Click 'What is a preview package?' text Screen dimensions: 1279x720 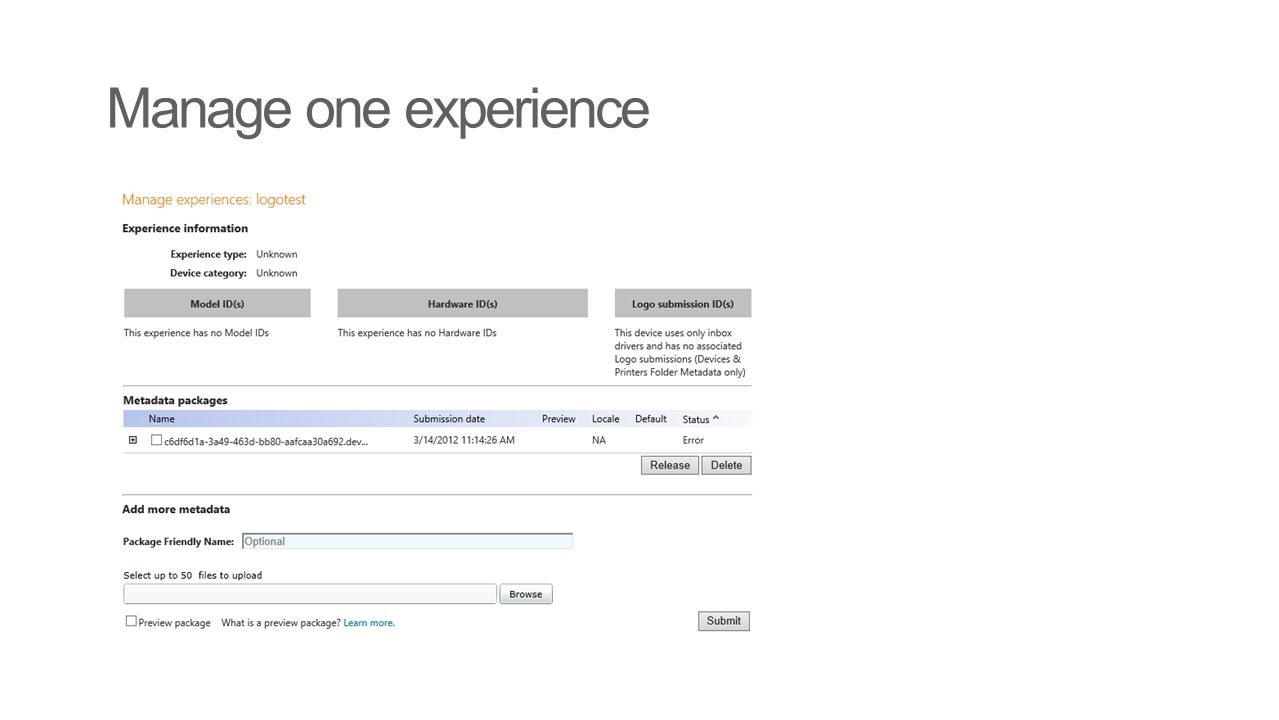point(280,623)
